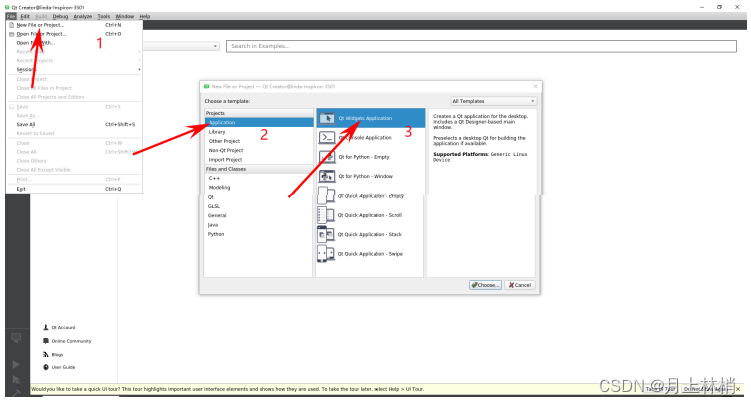Click the User Guide icon

[46, 367]
